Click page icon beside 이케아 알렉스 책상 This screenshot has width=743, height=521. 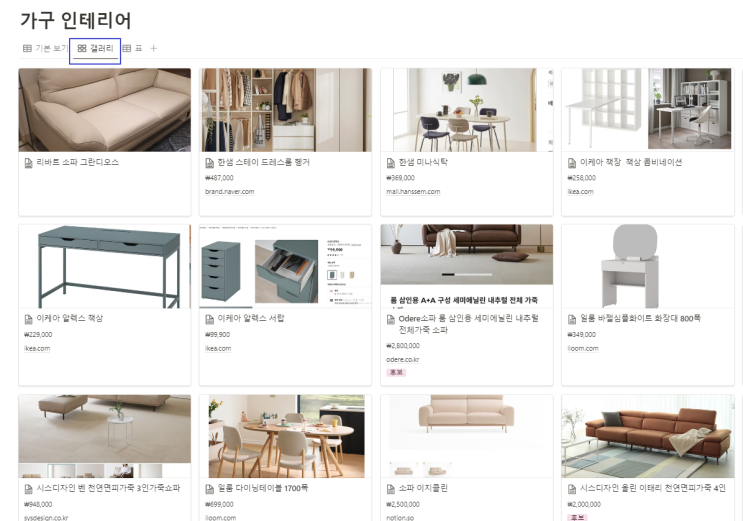28,319
